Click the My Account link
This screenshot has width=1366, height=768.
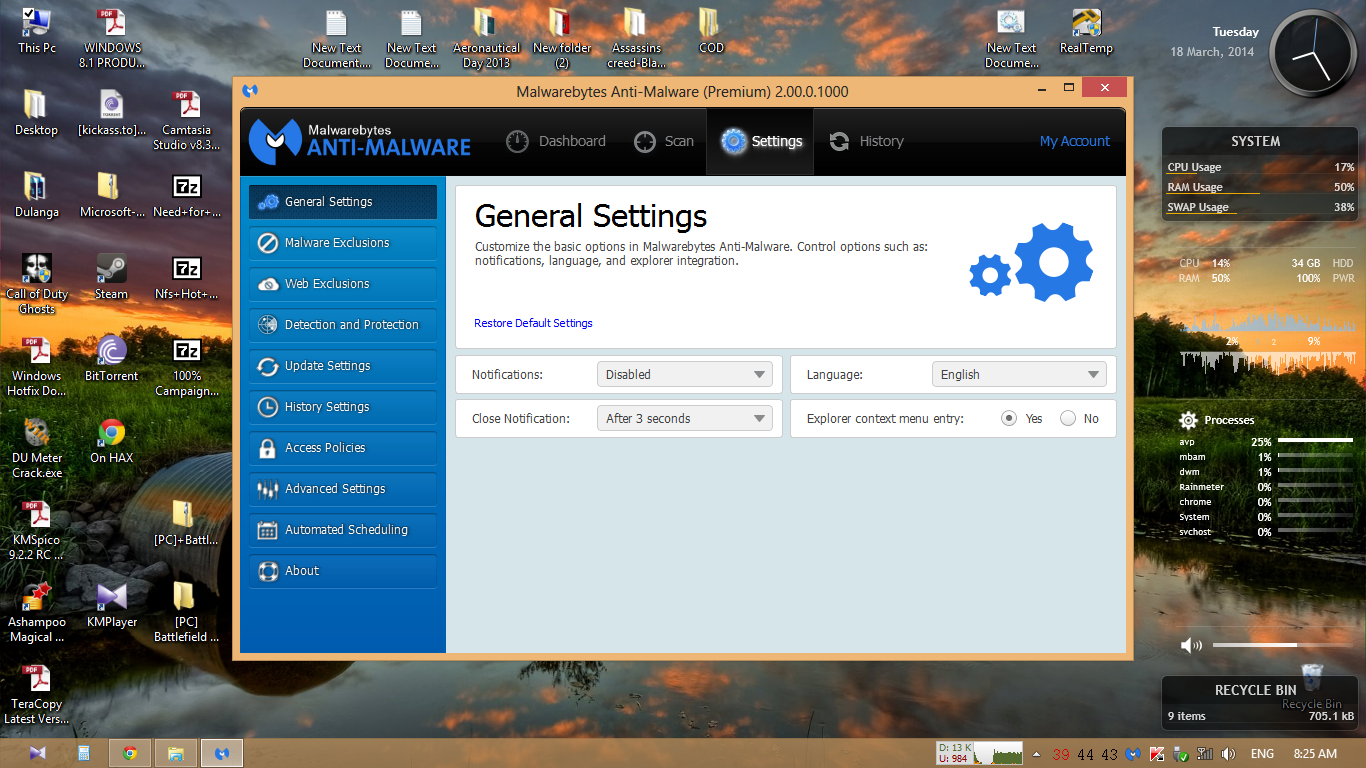pyautogui.click(x=1075, y=141)
